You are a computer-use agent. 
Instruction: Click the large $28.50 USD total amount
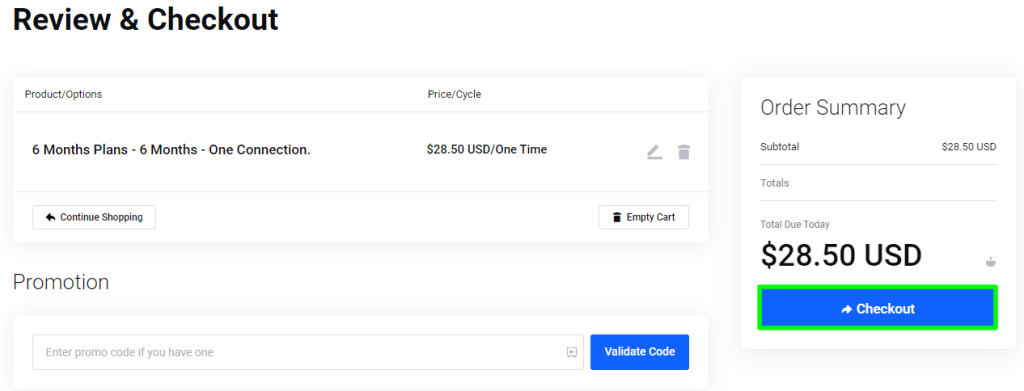[841, 255]
